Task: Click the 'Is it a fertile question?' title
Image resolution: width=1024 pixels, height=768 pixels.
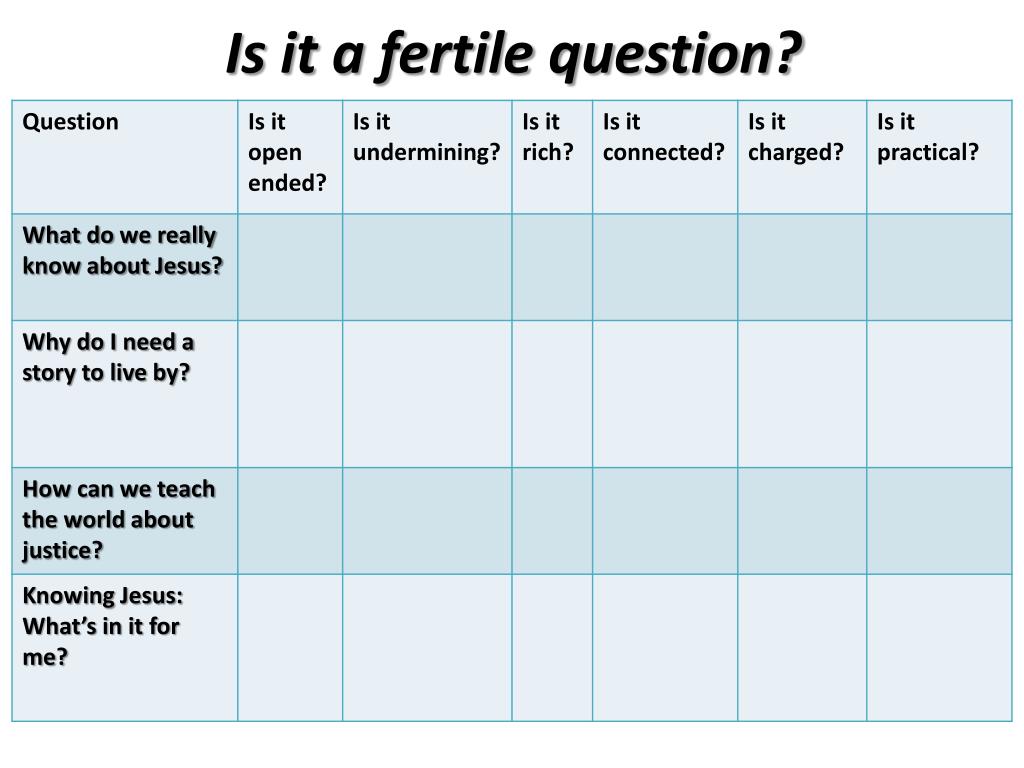Action: 513,55
